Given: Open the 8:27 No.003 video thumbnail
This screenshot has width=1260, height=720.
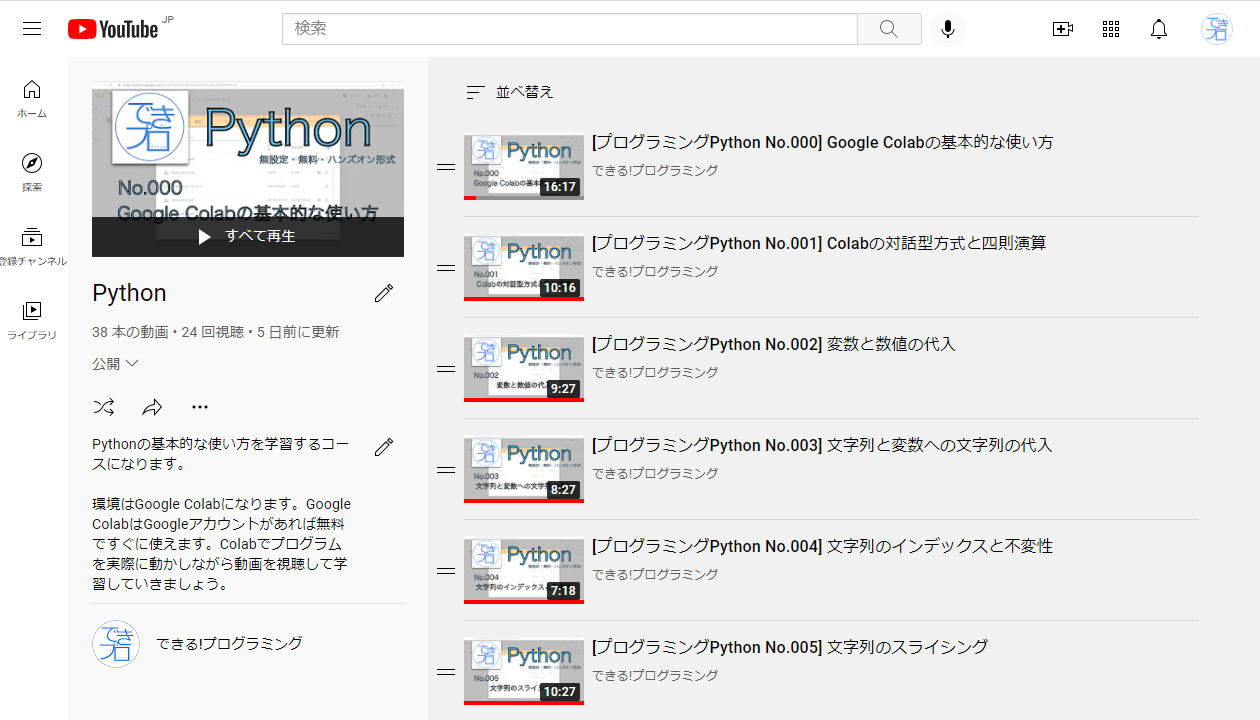Looking at the screenshot, I should (x=524, y=470).
